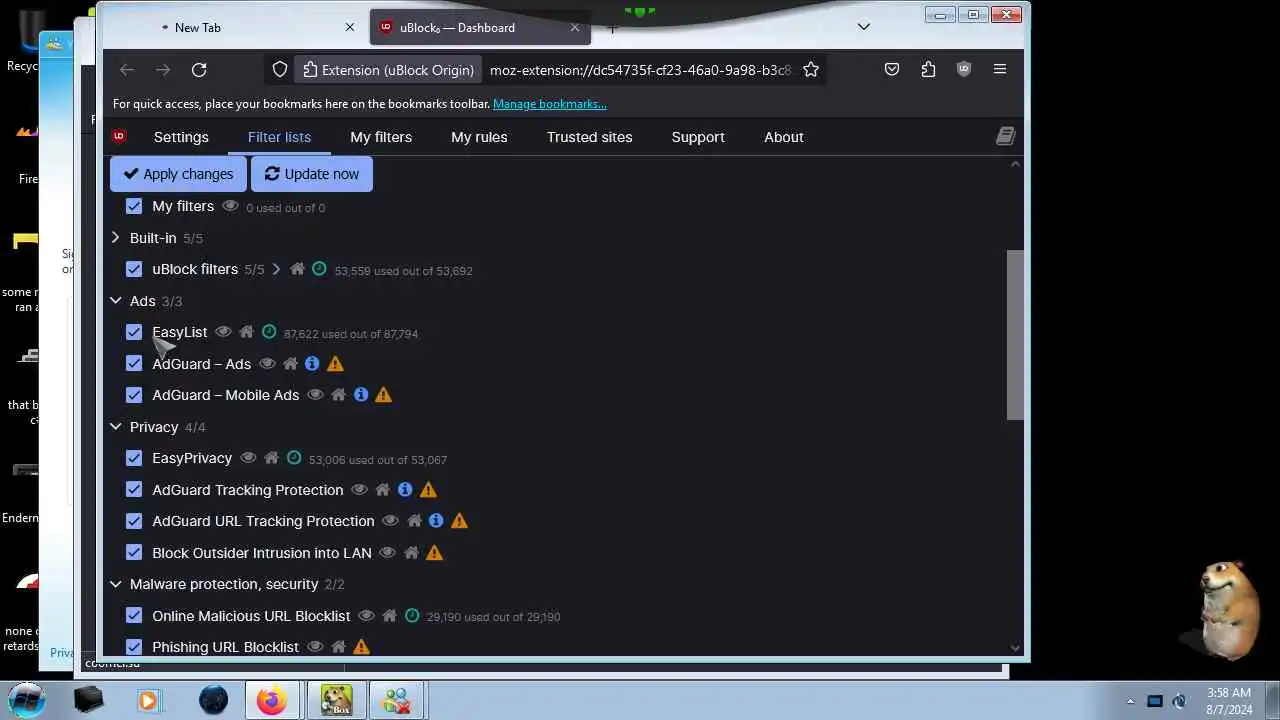Image resolution: width=1280 pixels, height=720 pixels.
Task: View EasyPrivacy content via eye icon
Action: 248,458
